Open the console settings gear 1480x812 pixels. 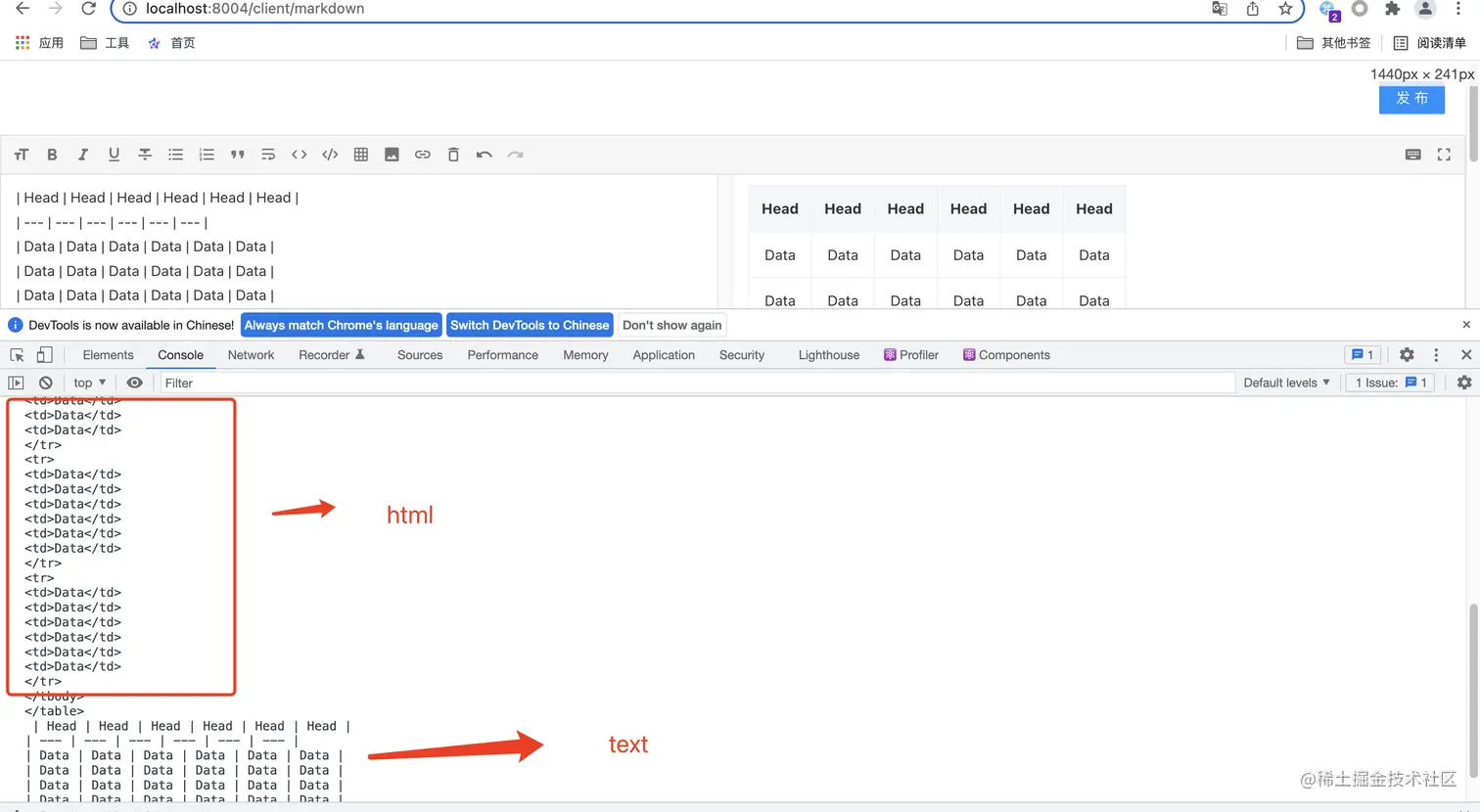coord(1464,383)
